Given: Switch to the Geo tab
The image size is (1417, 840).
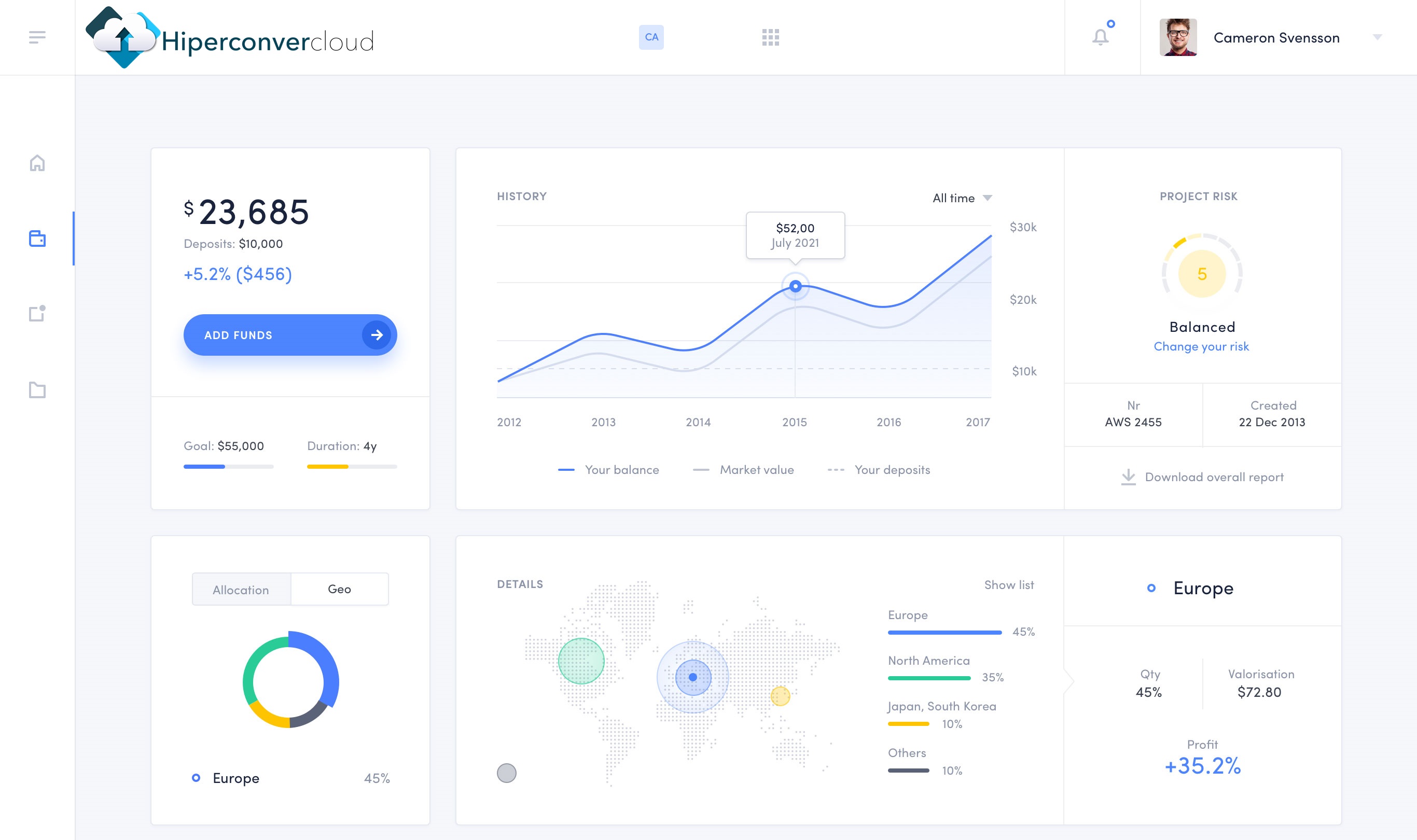Looking at the screenshot, I should (339, 589).
